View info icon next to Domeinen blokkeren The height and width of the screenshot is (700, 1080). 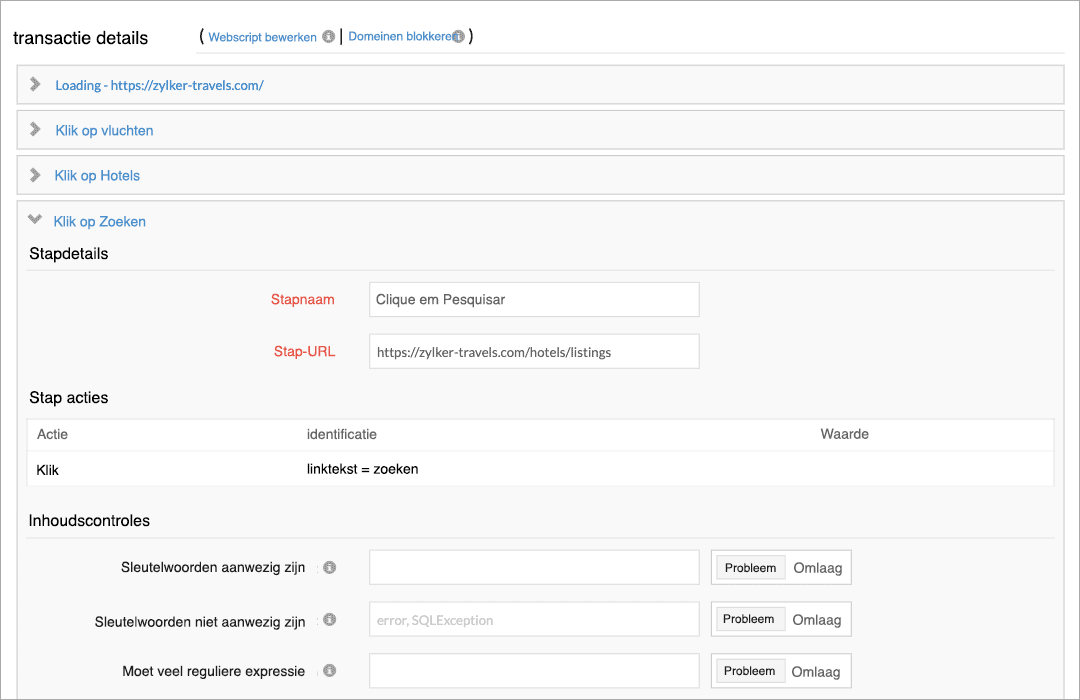point(459,35)
